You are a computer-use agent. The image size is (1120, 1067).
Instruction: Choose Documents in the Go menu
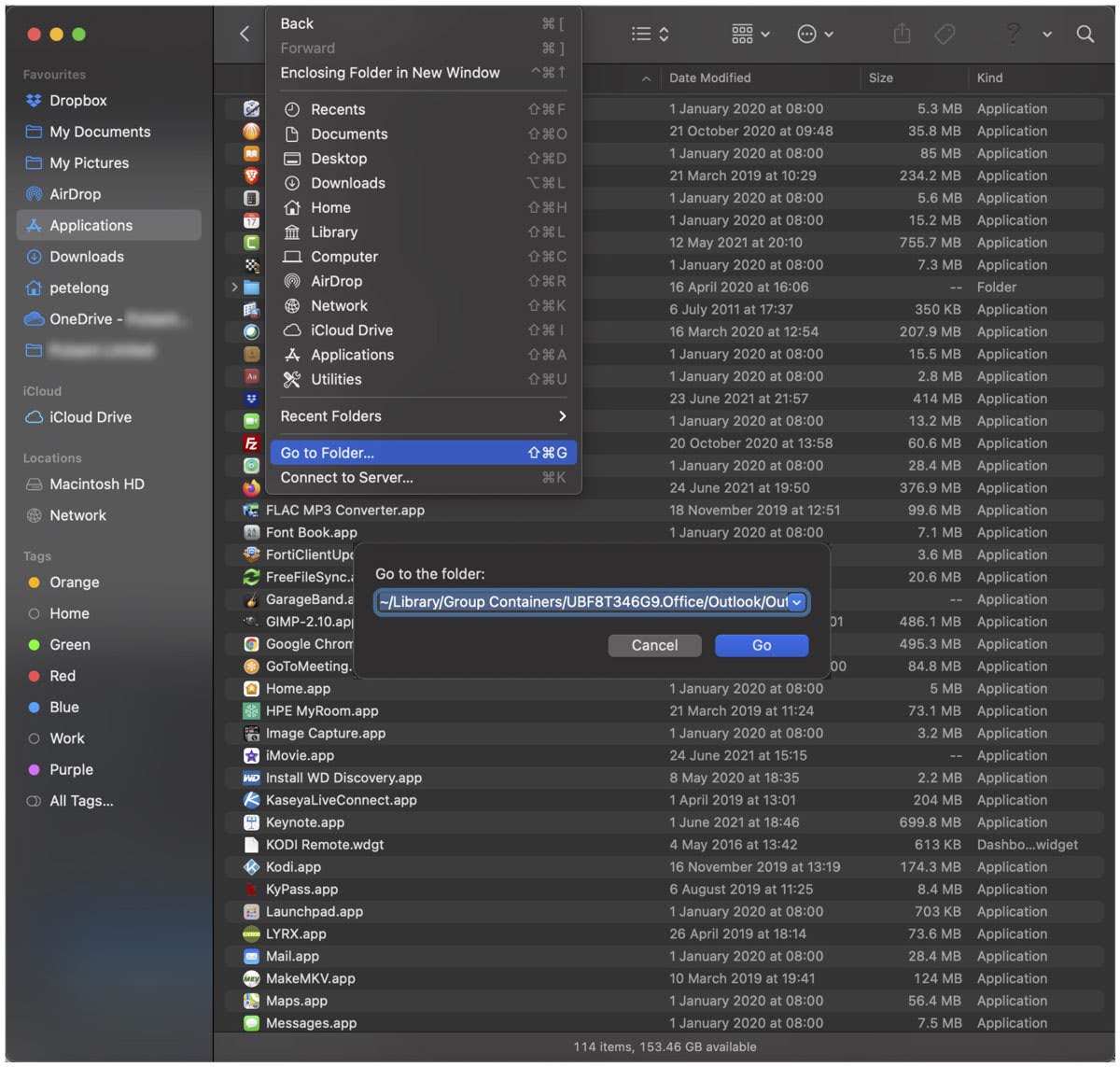point(423,134)
